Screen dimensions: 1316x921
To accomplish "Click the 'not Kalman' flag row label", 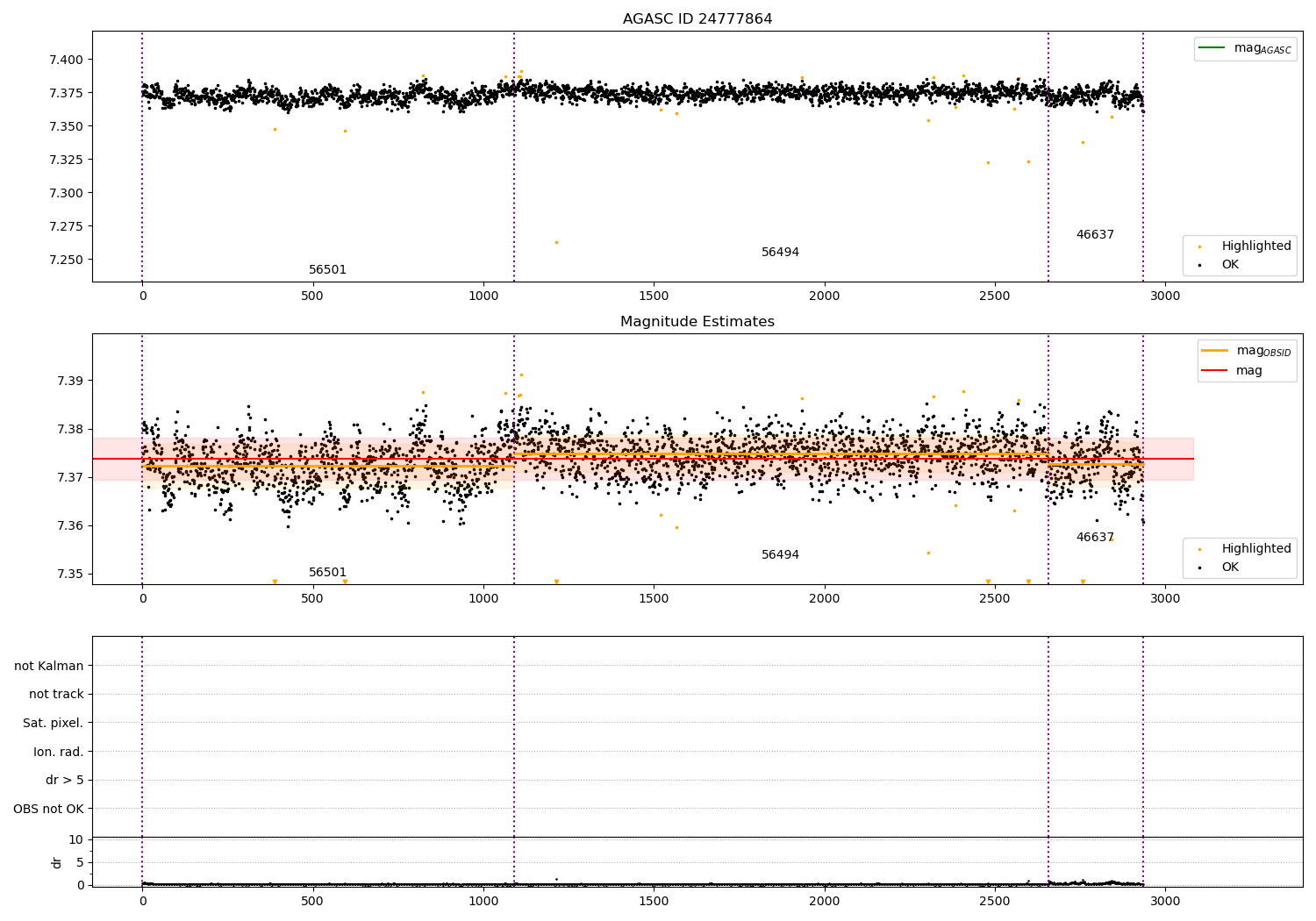I will click(49, 666).
